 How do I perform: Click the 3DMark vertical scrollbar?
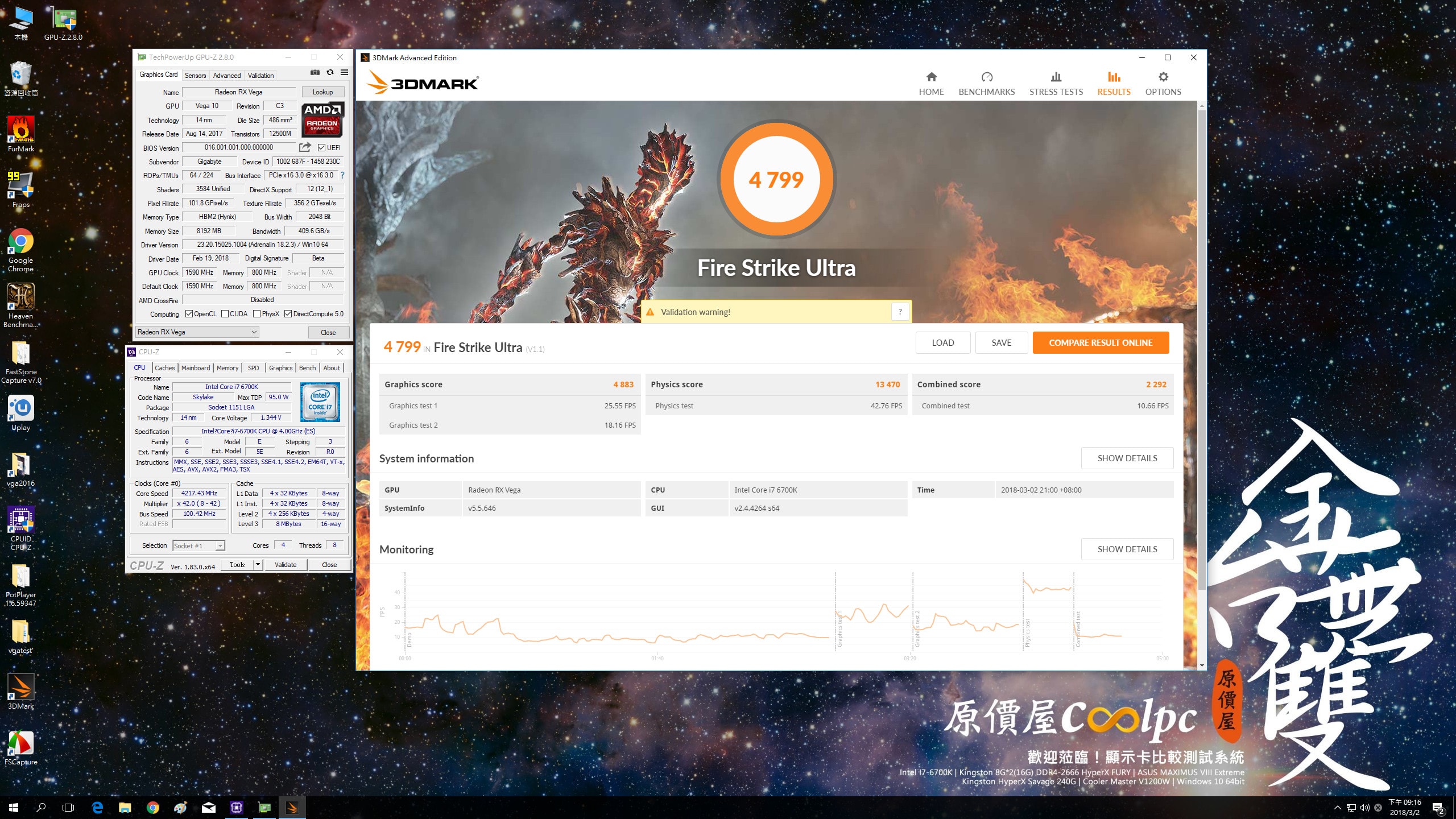[1201, 350]
